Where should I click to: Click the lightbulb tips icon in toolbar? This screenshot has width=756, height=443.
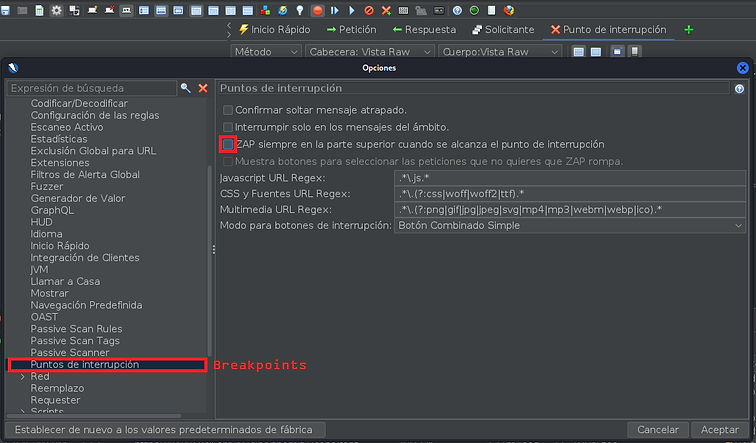[x=300, y=10]
